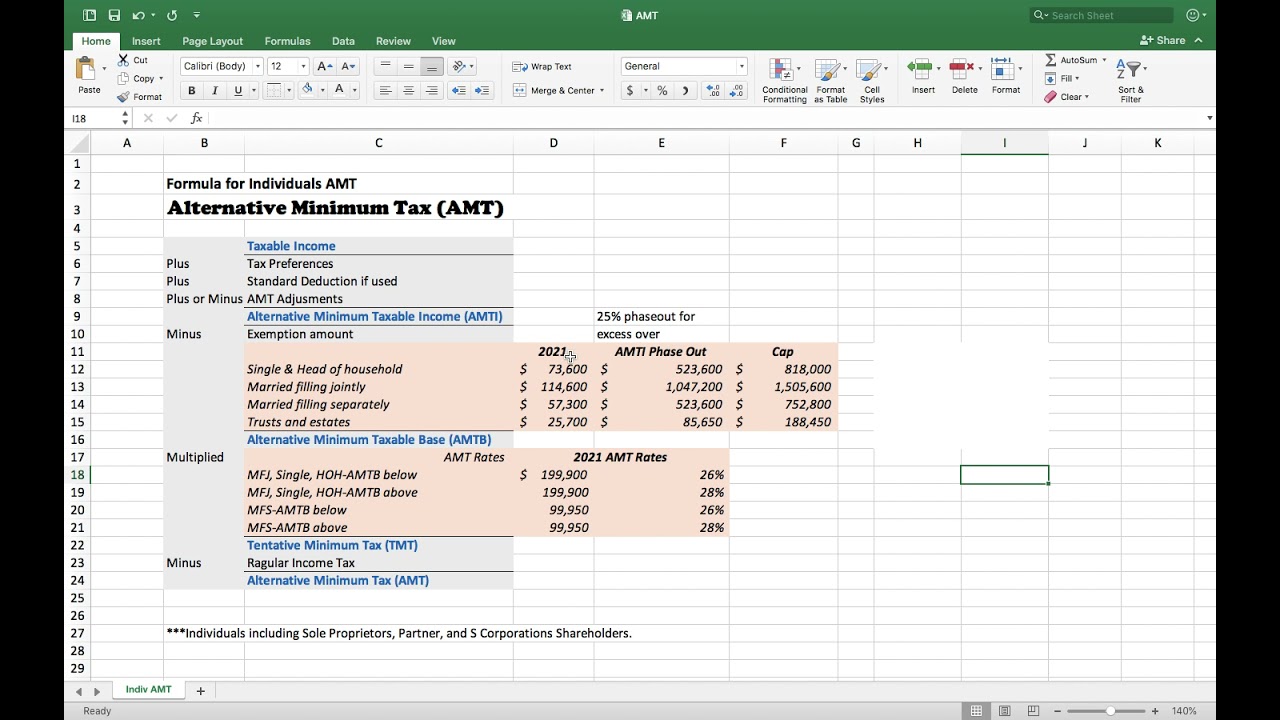Open the General number format dropdown

(742, 66)
